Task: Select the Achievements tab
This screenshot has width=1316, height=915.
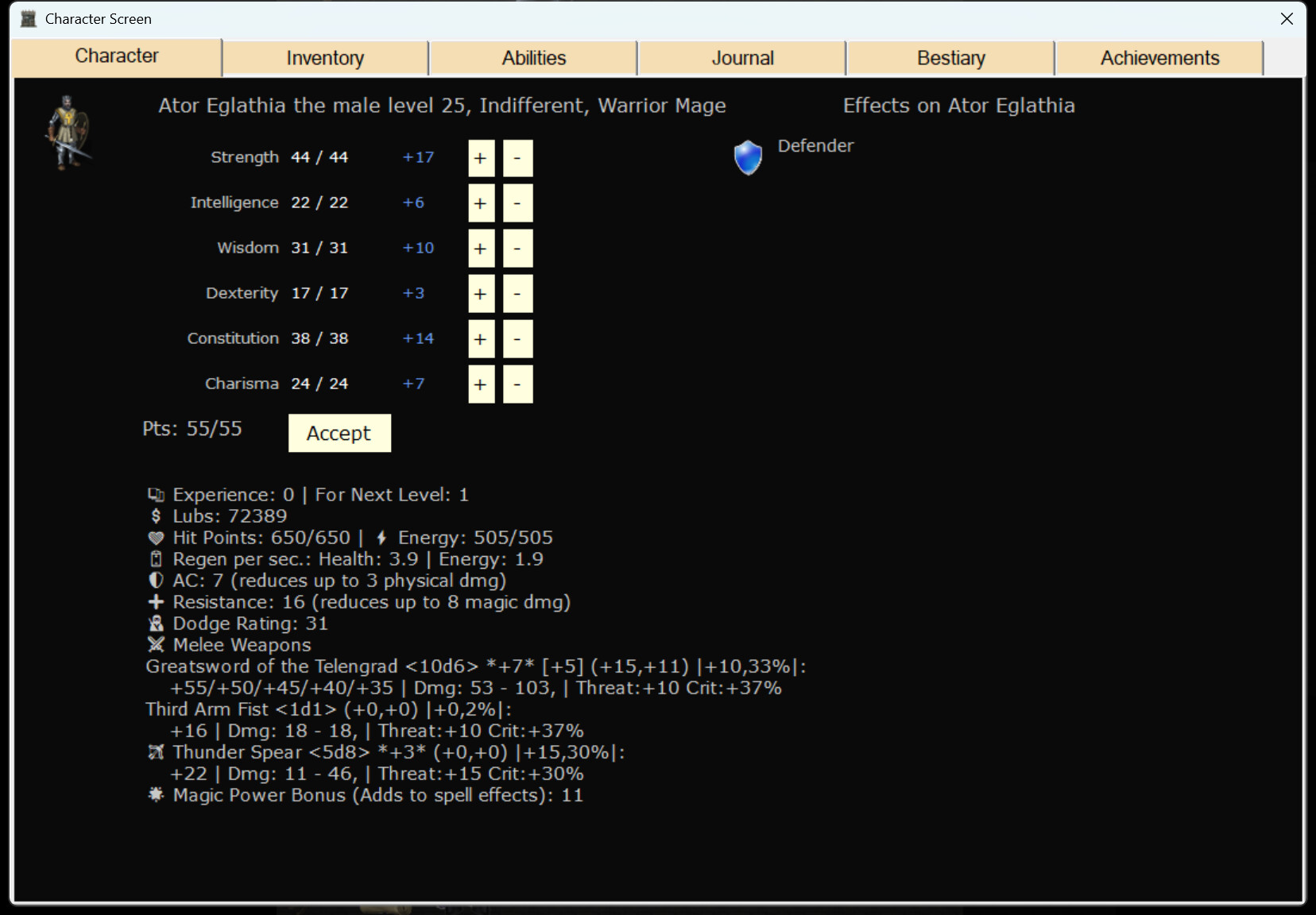Action: [1159, 57]
